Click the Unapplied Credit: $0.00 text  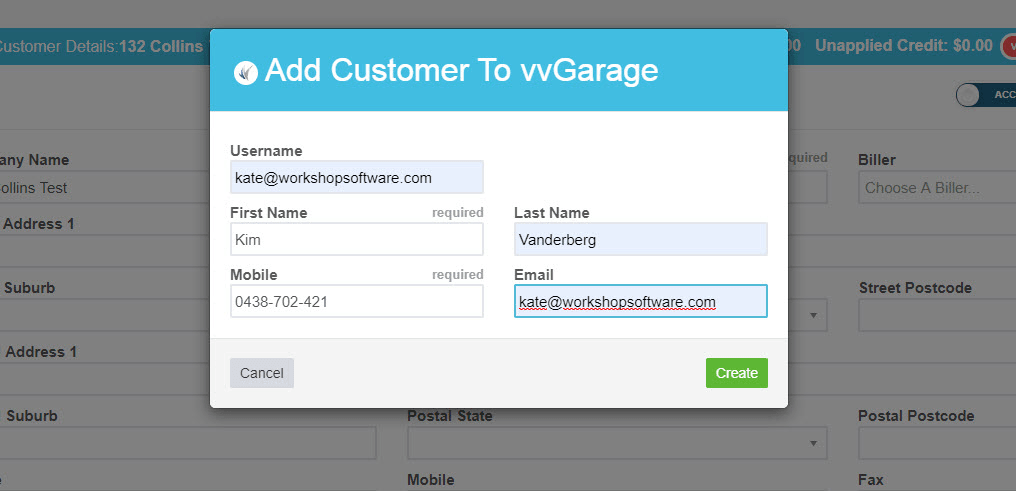(x=903, y=45)
